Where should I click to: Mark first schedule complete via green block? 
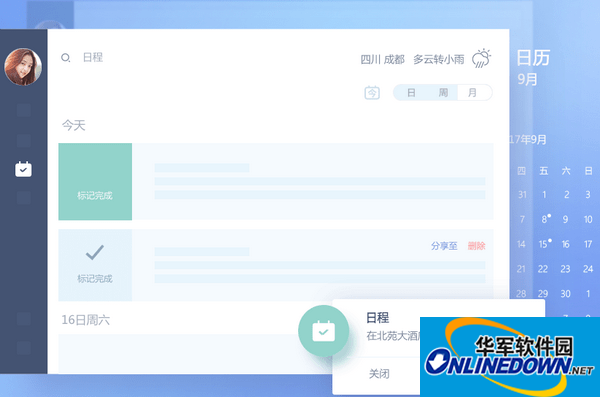95,181
